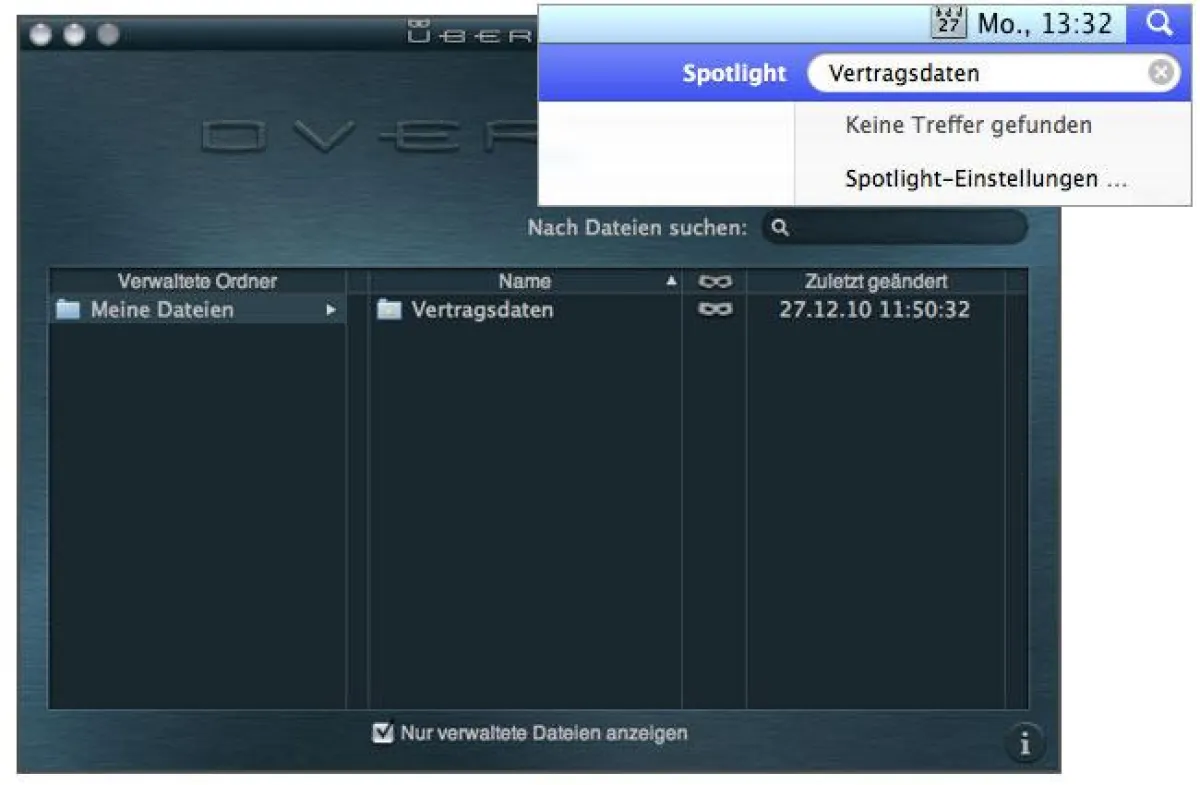Open the Vertragsdaten folder icon
Screen dimensions: 1200x785
[x=390, y=310]
